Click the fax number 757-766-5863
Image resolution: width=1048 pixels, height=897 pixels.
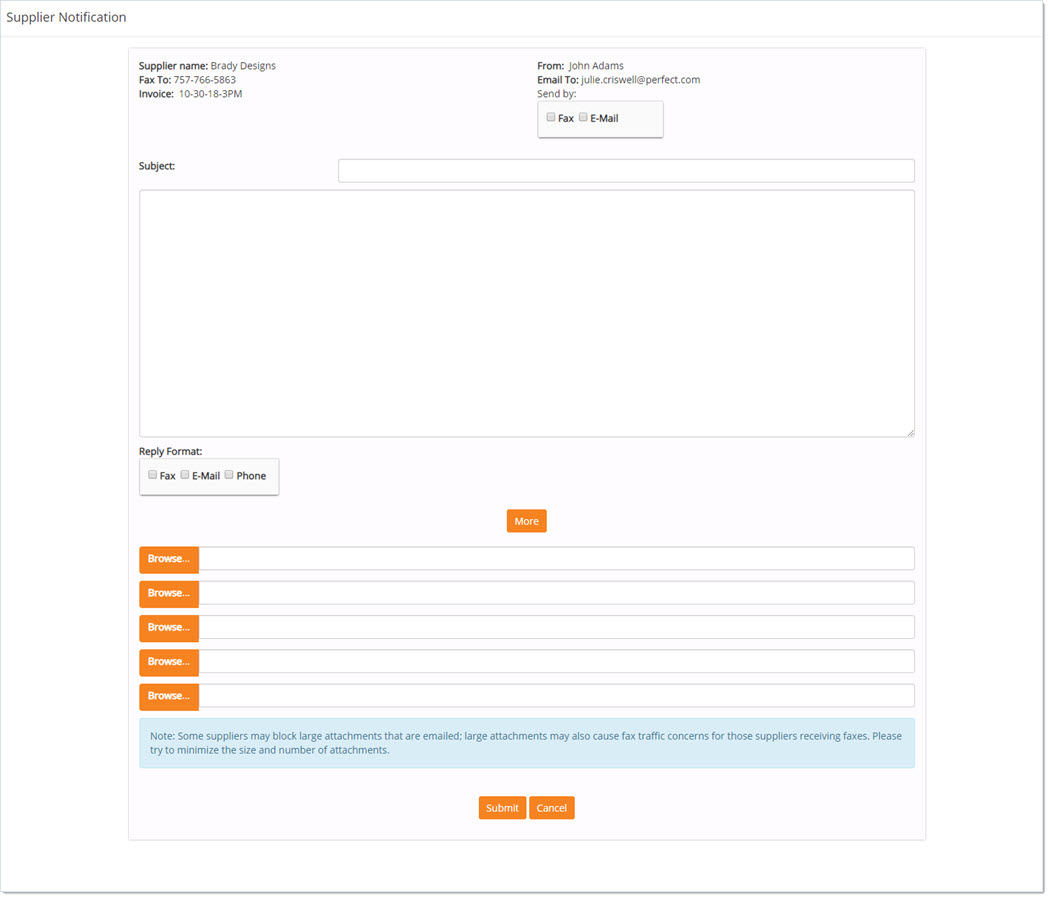click(x=205, y=80)
